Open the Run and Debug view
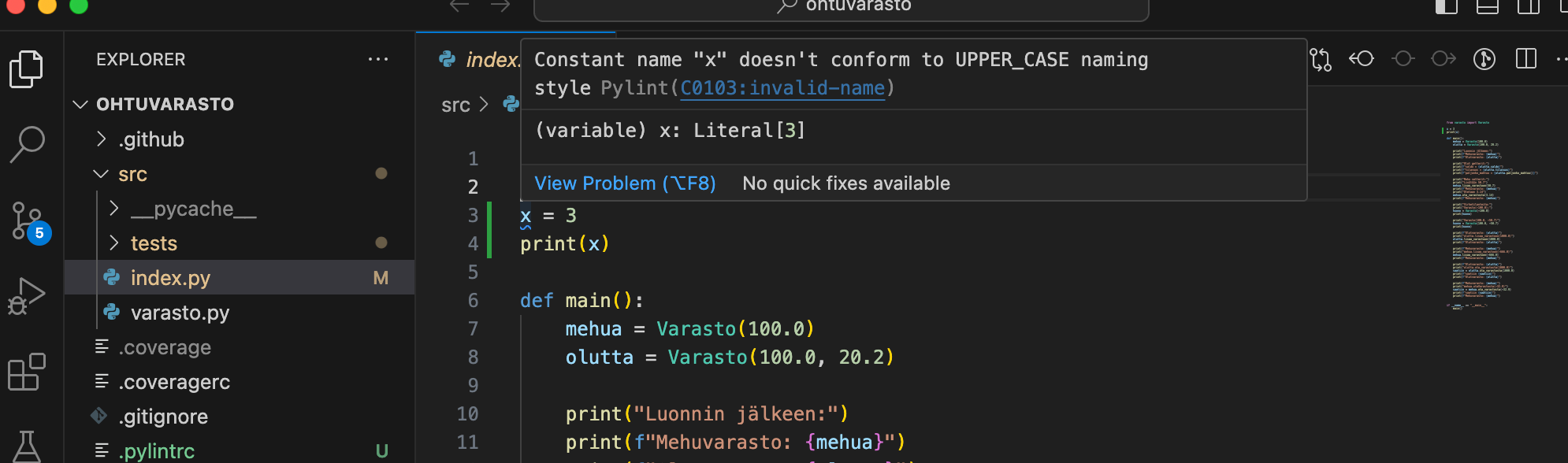The width and height of the screenshot is (1568, 463). pyautogui.click(x=27, y=297)
